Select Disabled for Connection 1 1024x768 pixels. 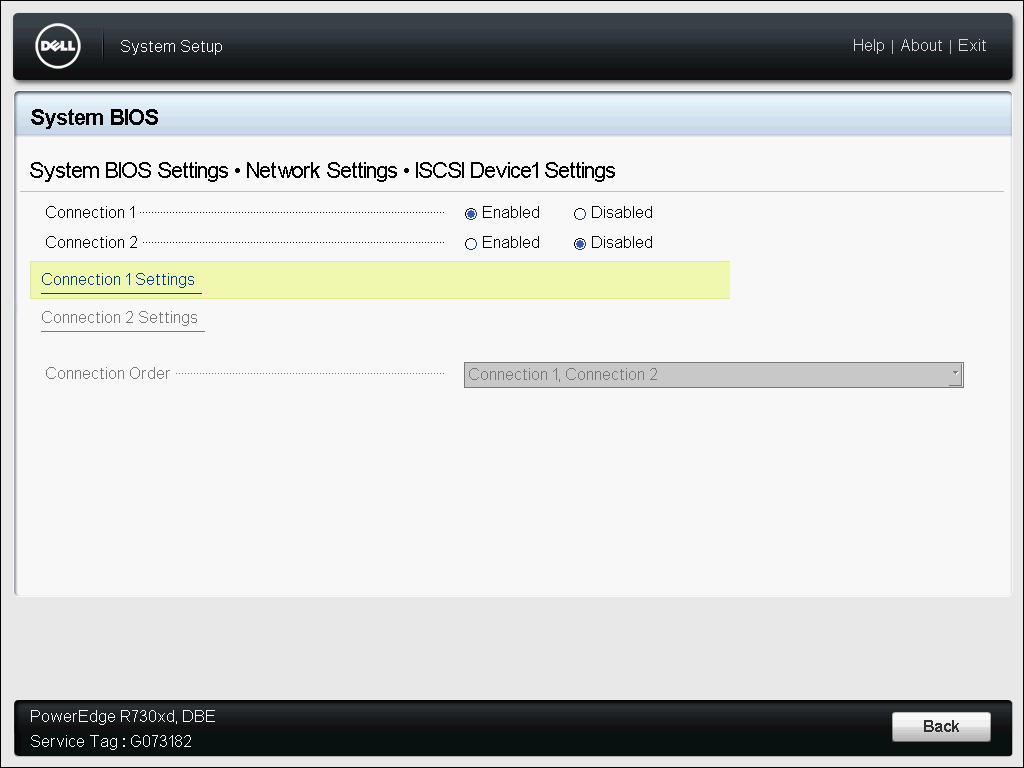(580, 214)
